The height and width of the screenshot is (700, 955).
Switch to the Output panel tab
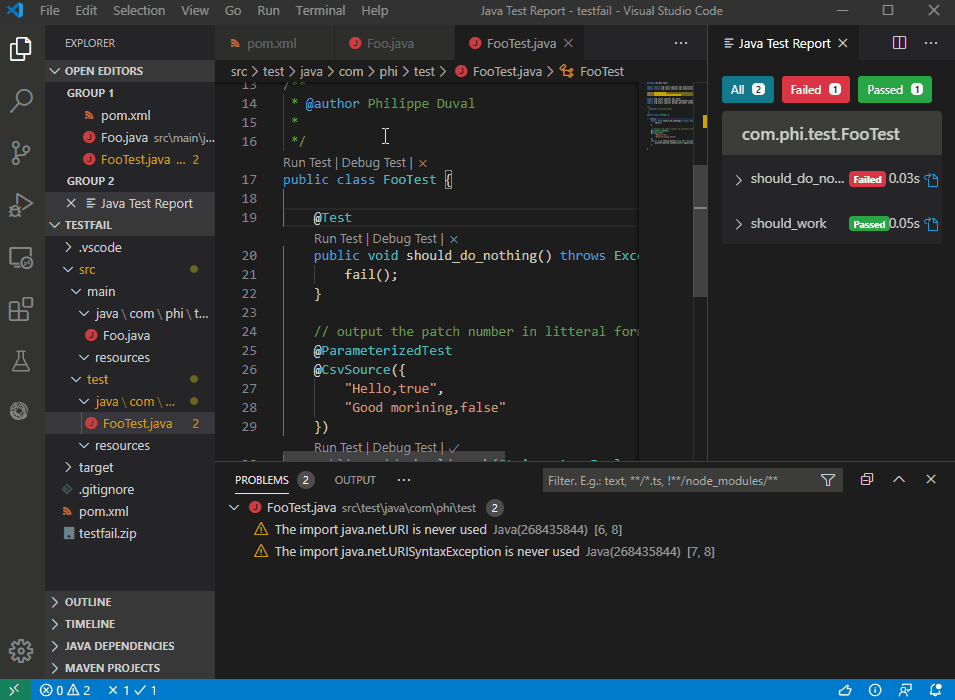point(355,480)
